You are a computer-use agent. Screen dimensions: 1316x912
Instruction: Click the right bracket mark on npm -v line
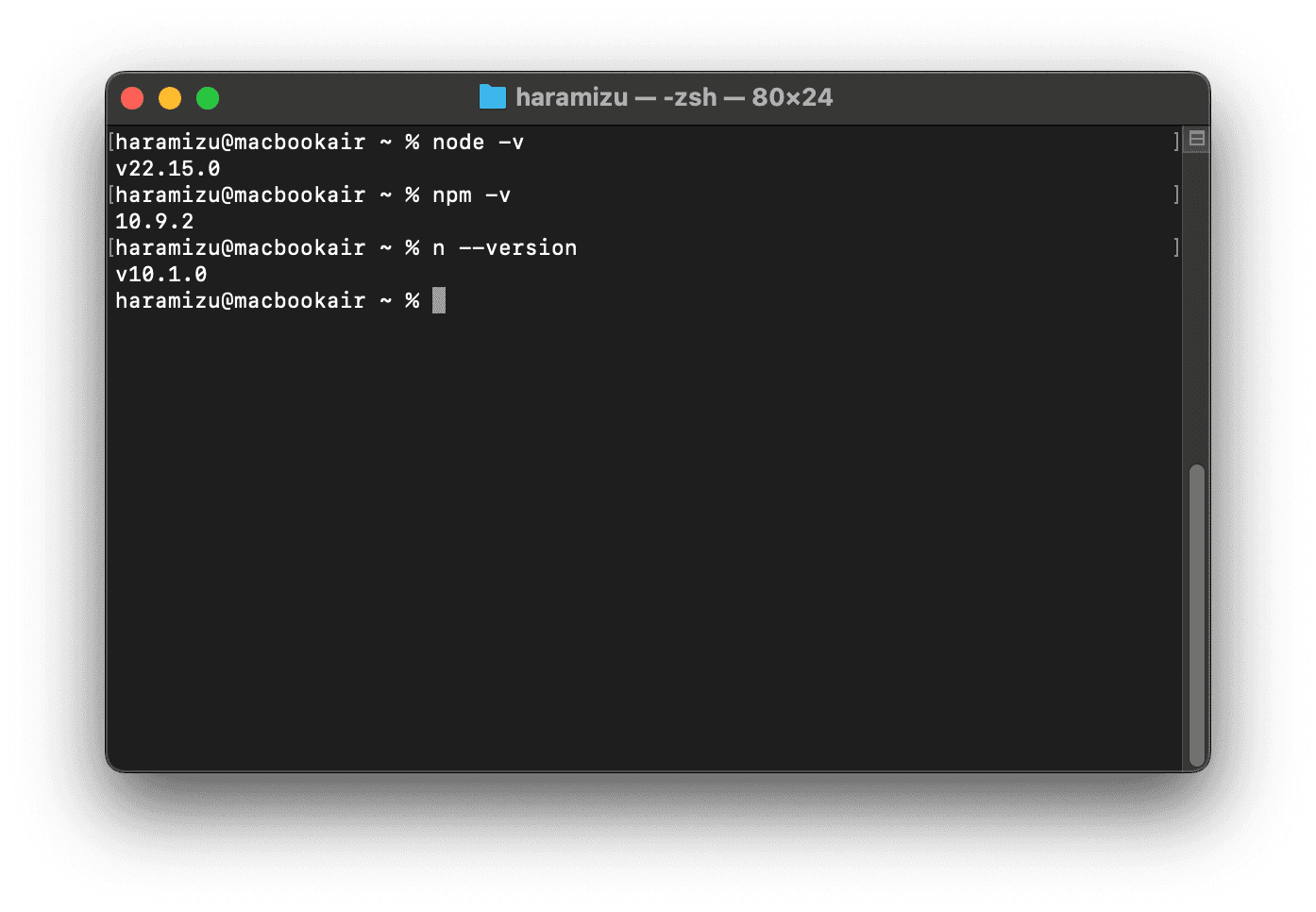tap(1176, 194)
